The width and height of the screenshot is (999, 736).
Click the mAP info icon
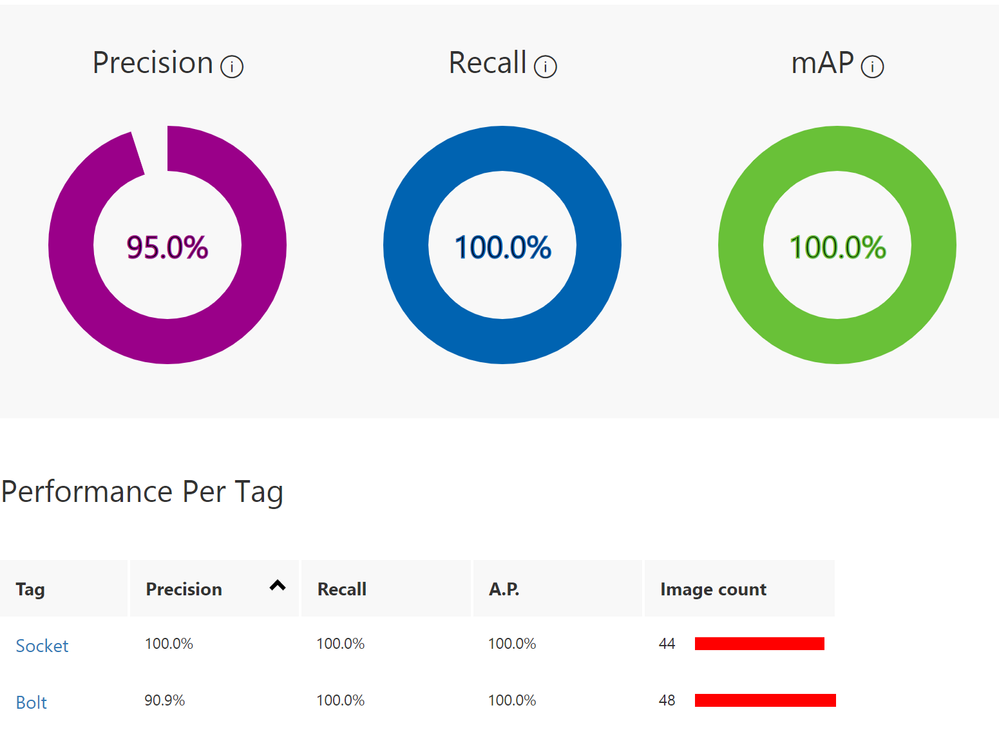click(x=872, y=66)
